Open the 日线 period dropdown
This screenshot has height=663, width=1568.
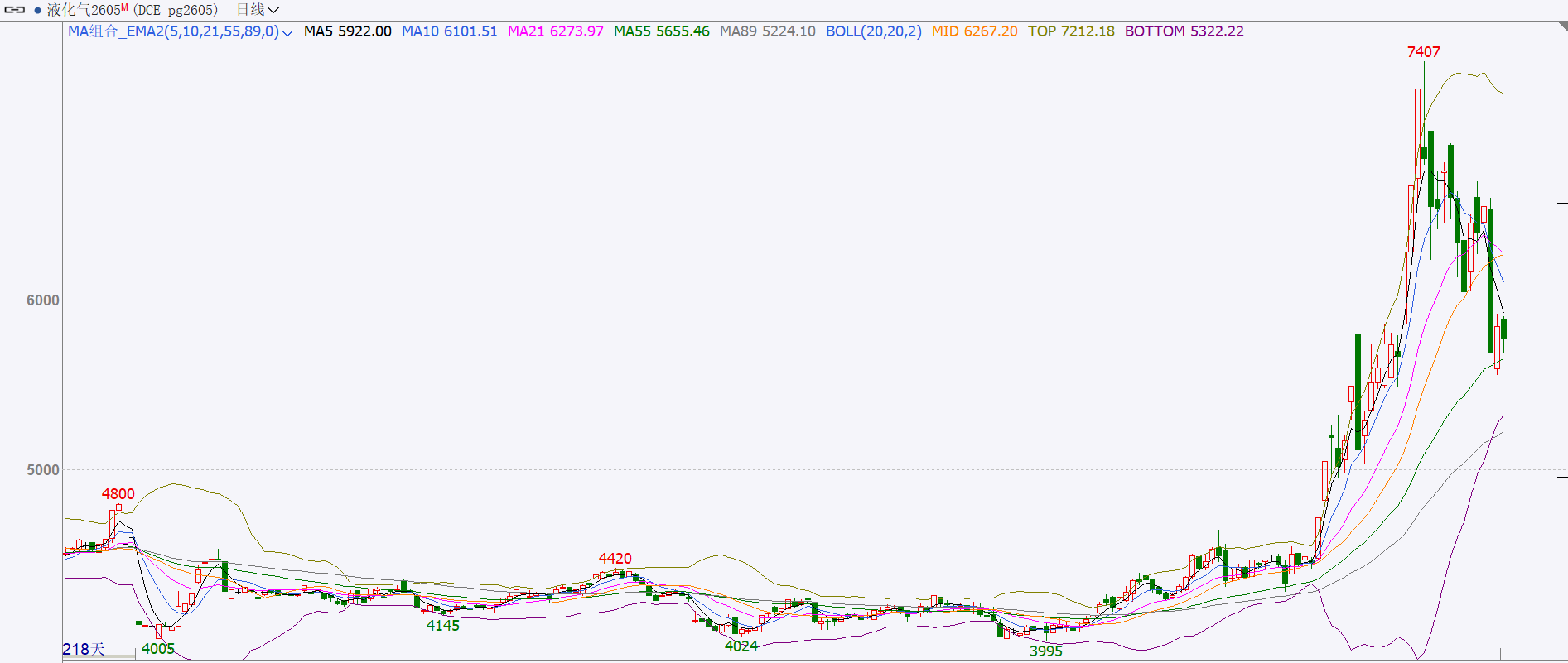point(258,10)
